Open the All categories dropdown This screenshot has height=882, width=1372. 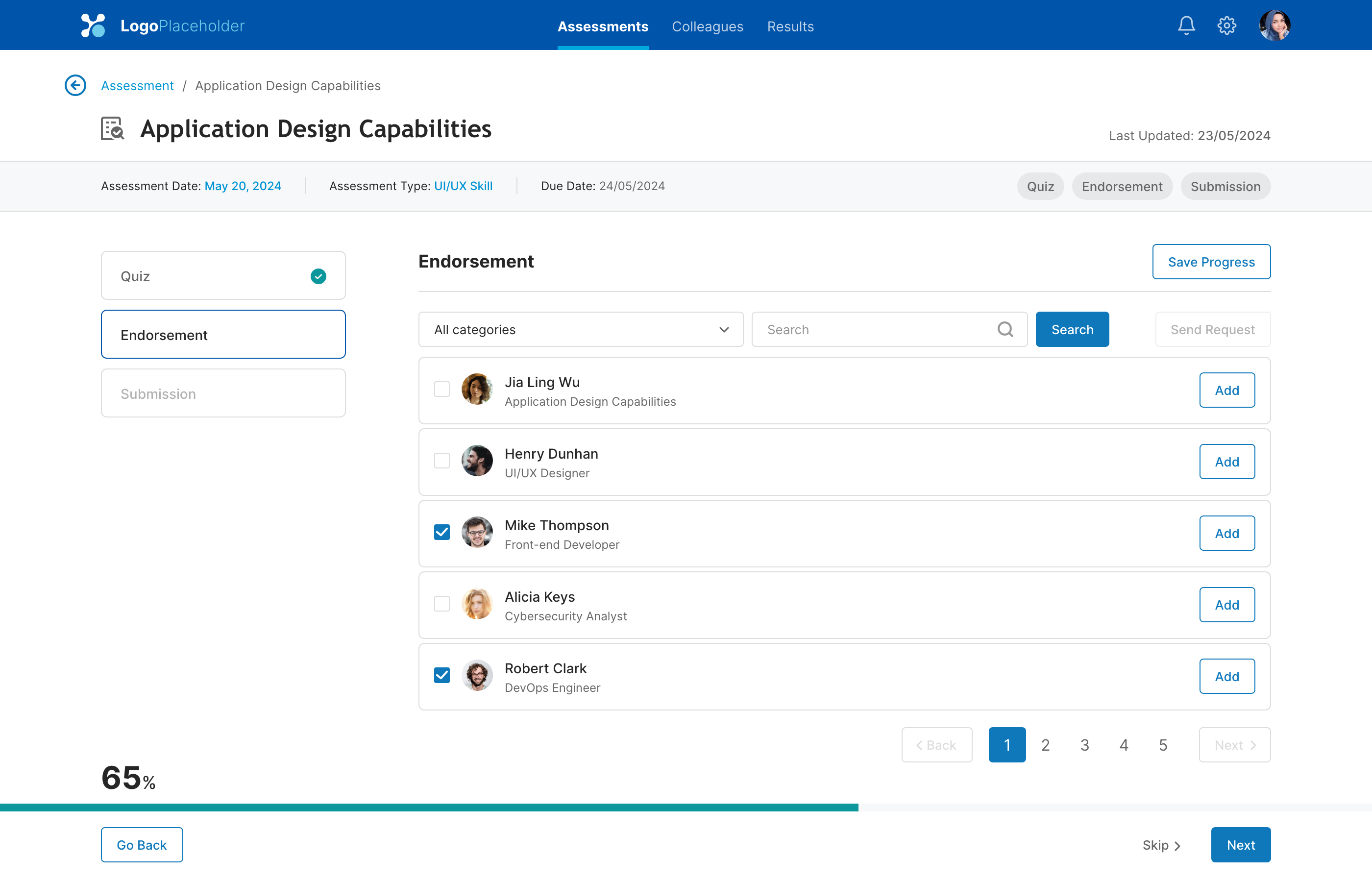(581, 329)
